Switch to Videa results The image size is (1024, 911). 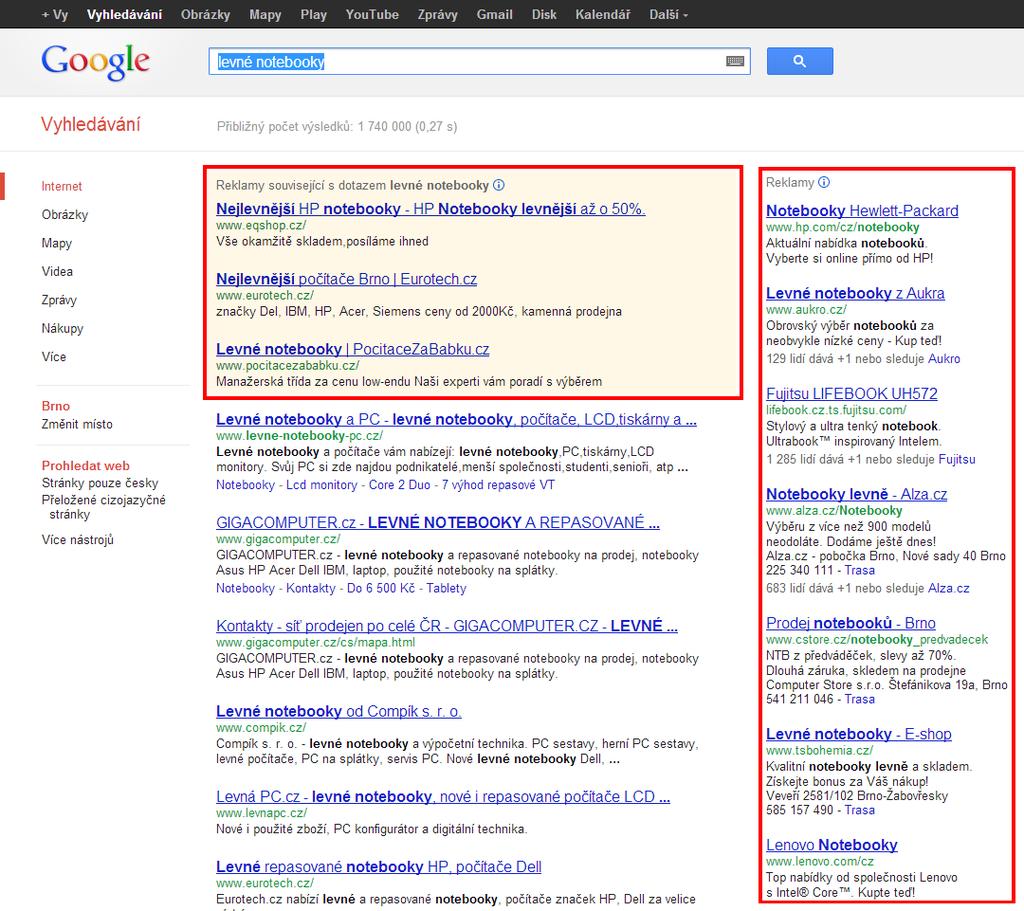point(57,272)
